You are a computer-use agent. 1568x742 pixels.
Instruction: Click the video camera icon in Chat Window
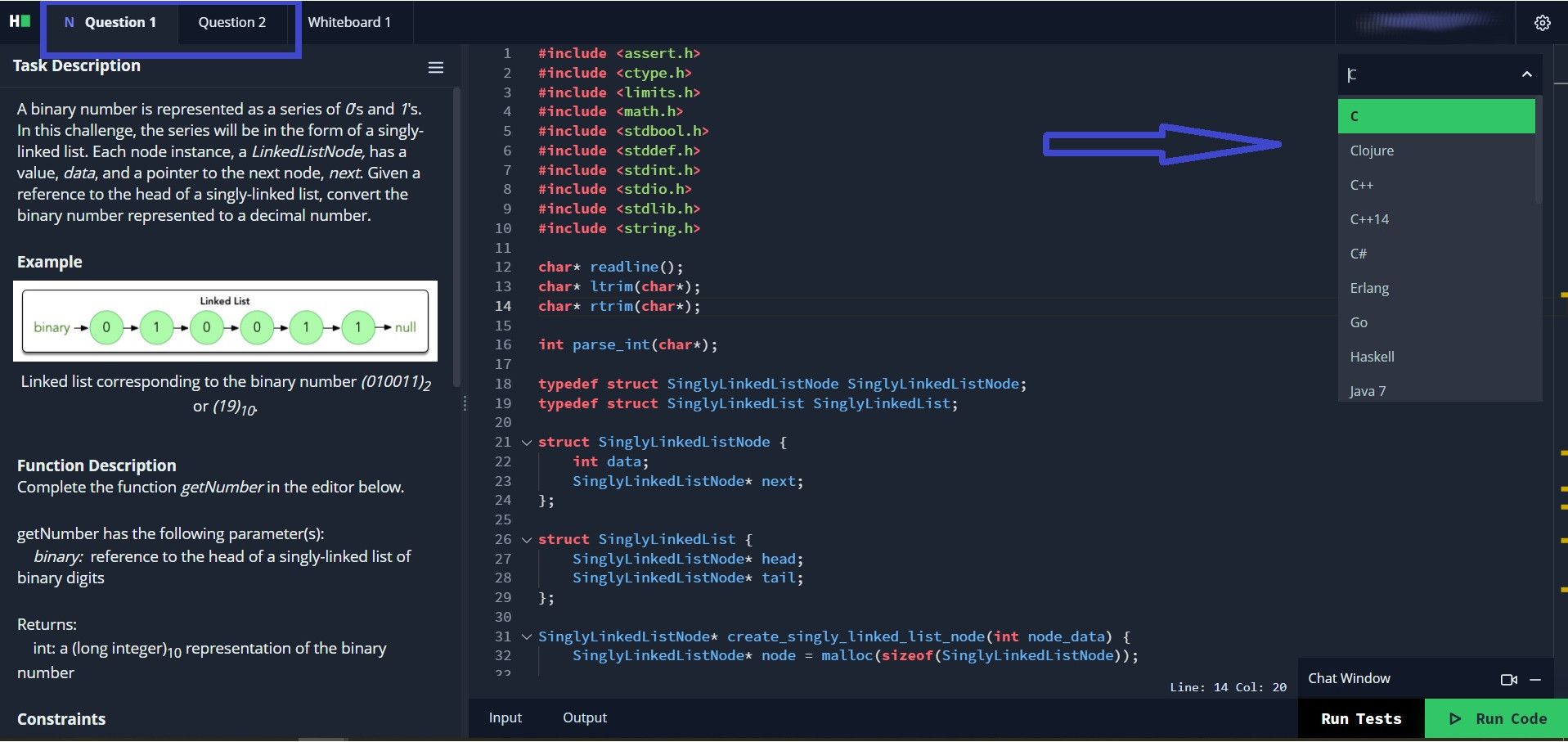1508,679
